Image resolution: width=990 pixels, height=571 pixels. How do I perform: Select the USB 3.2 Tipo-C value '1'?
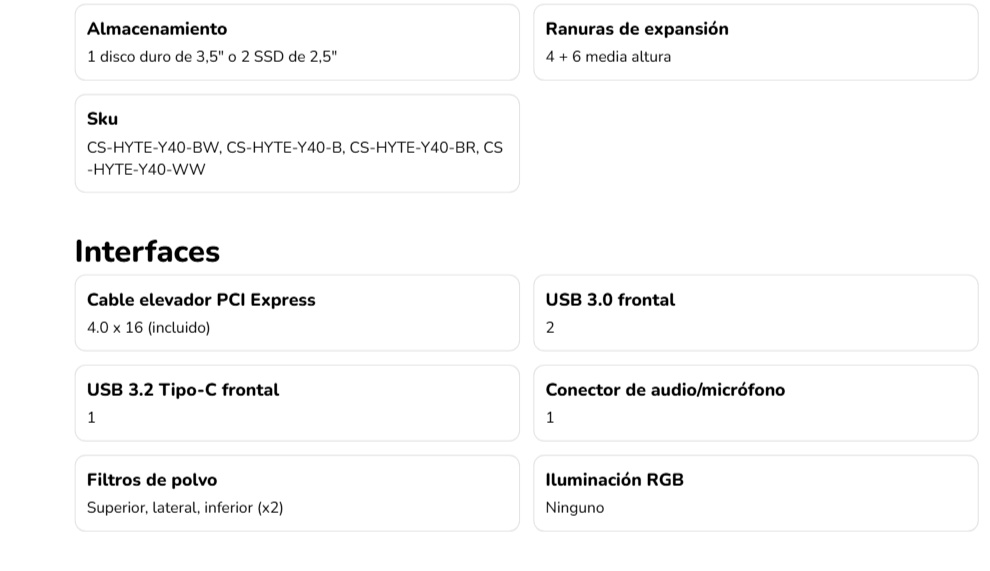(x=92, y=418)
